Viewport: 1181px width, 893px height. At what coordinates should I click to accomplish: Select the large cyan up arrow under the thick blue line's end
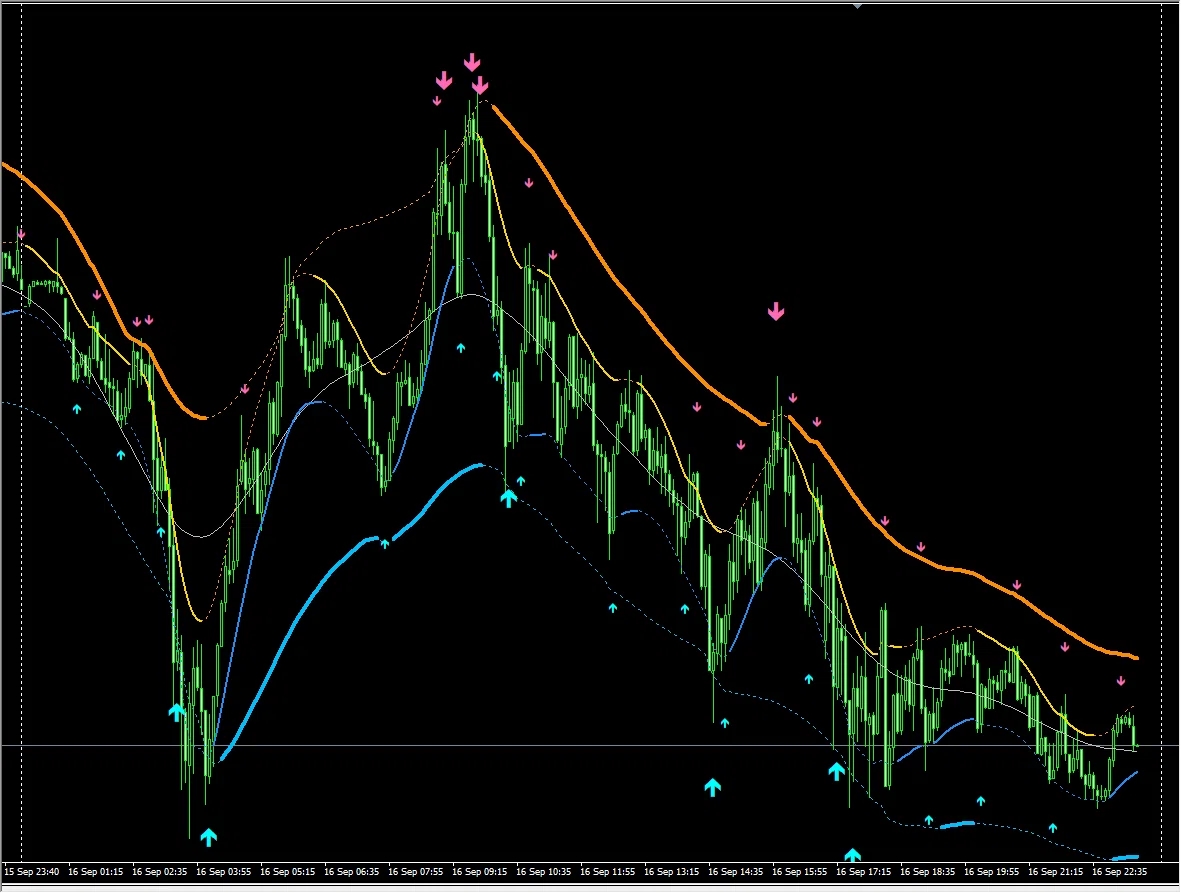point(509,496)
